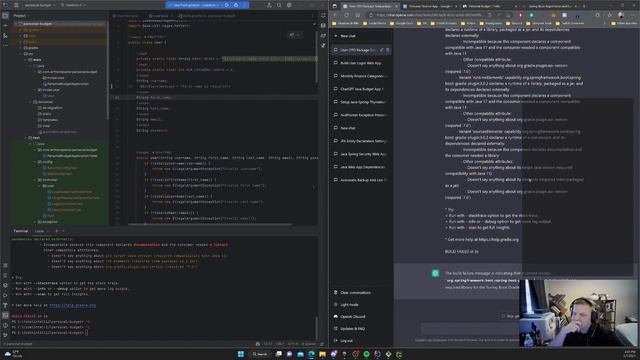Debug the selected run configuration

[x=236, y=5]
